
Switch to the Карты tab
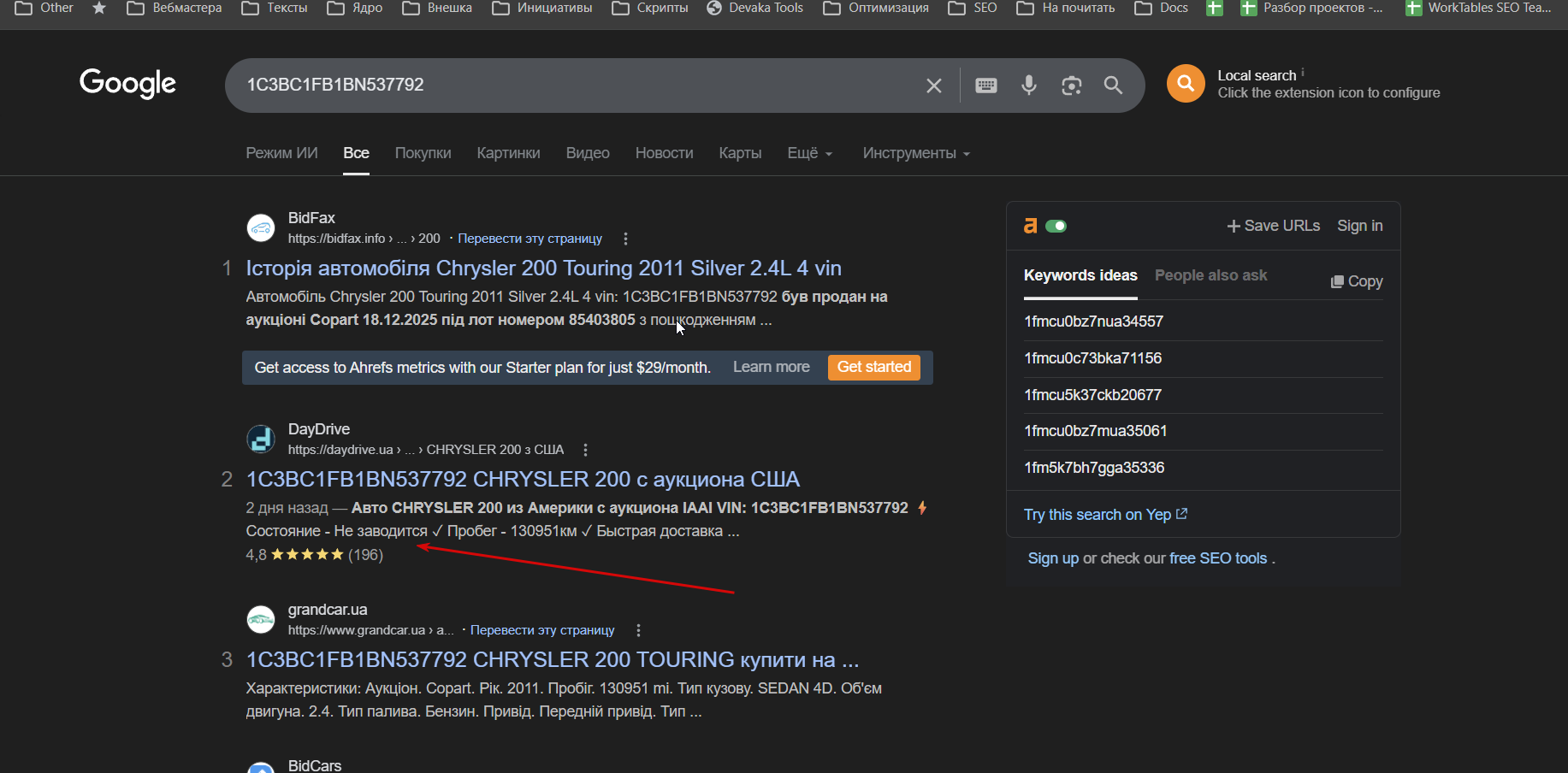[x=740, y=153]
